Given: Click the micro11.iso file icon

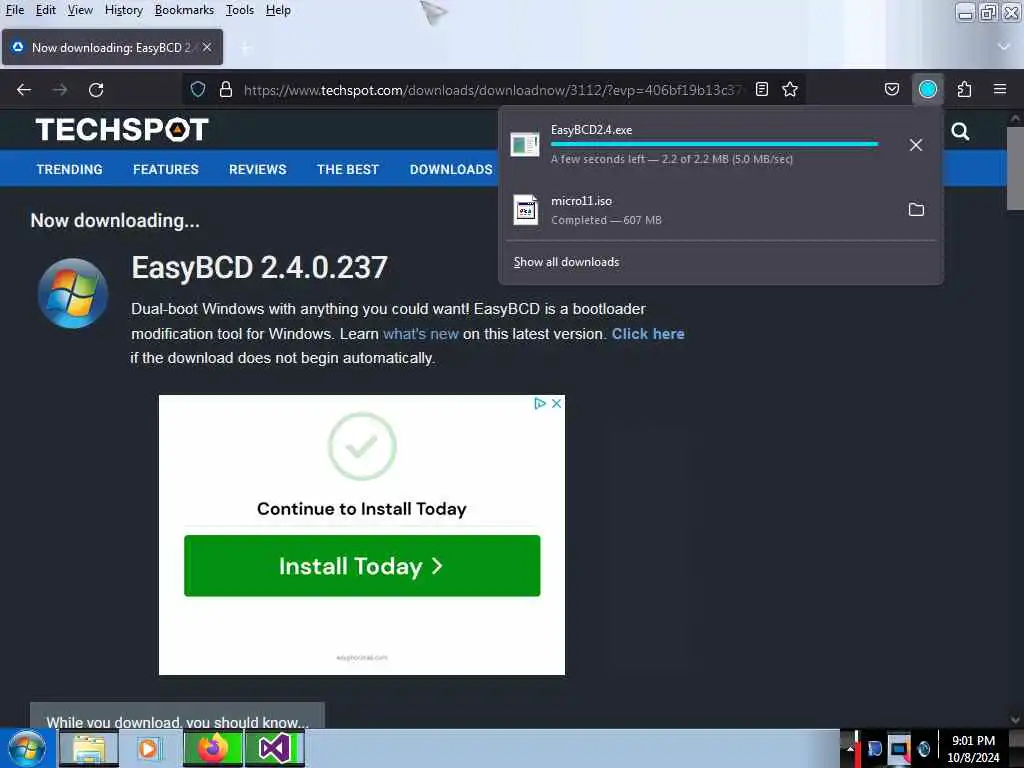Looking at the screenshot, I should (526, 210).
